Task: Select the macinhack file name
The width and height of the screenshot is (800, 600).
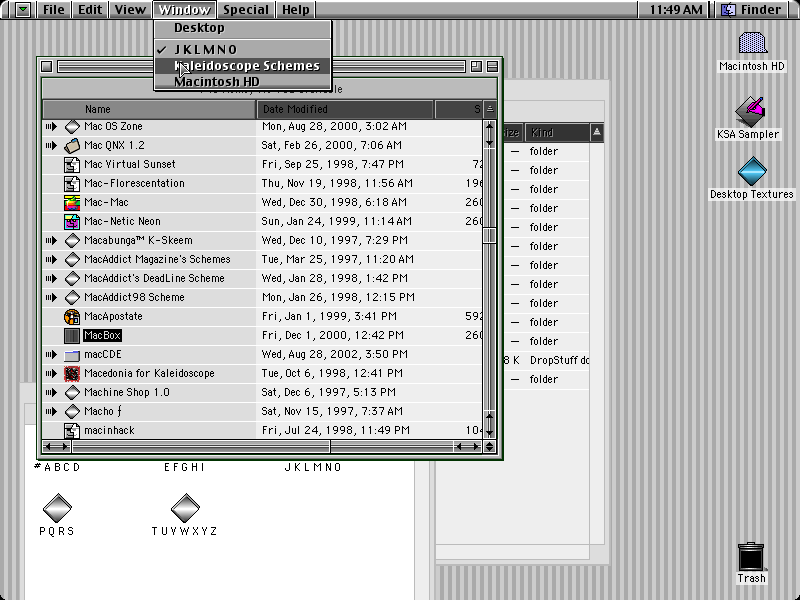Action: pyautogui.click(x=109, y=431)
